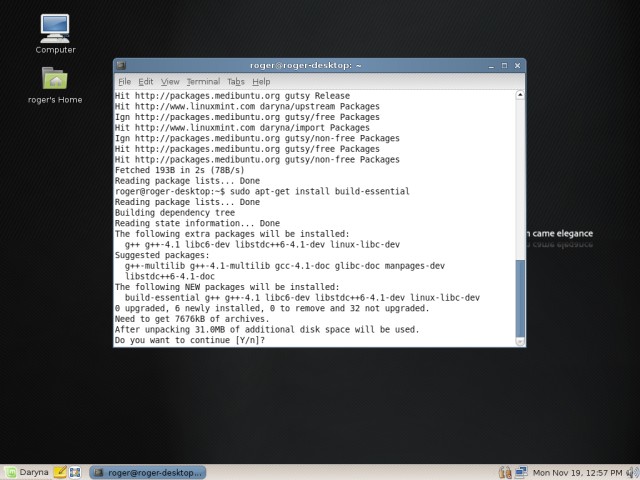The height and width of the screenshot is (480, 640).
Task: Click the 'Suggested packages:' line
Action: tap(162, 255)
